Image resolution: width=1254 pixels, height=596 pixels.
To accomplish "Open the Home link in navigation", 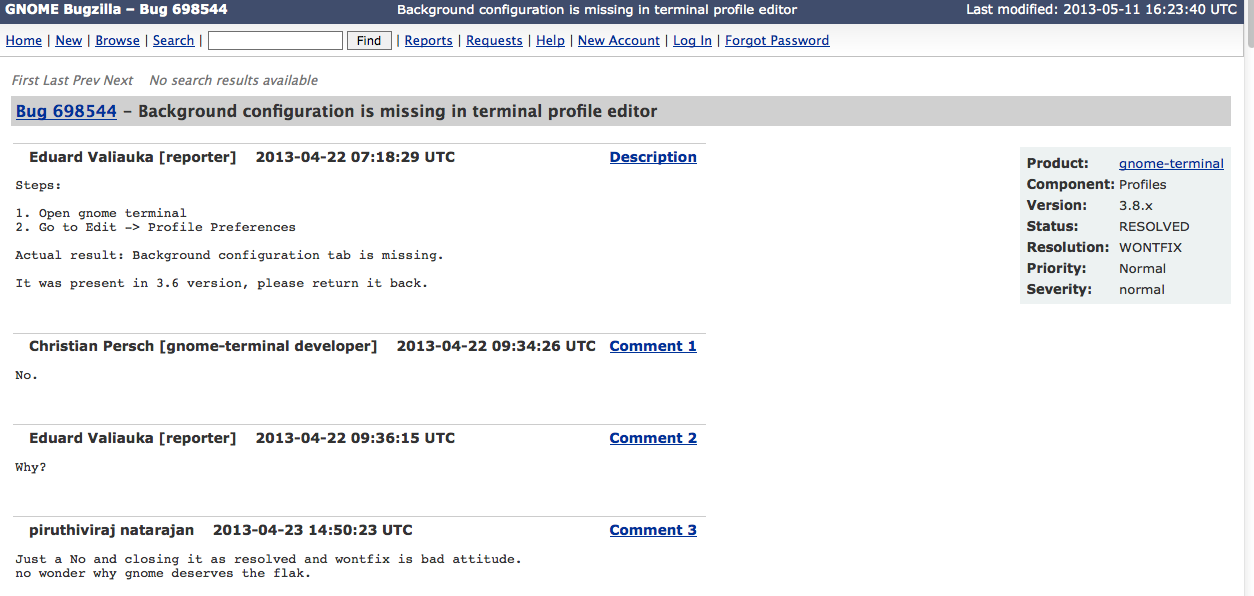I will [x=24, y=41].
